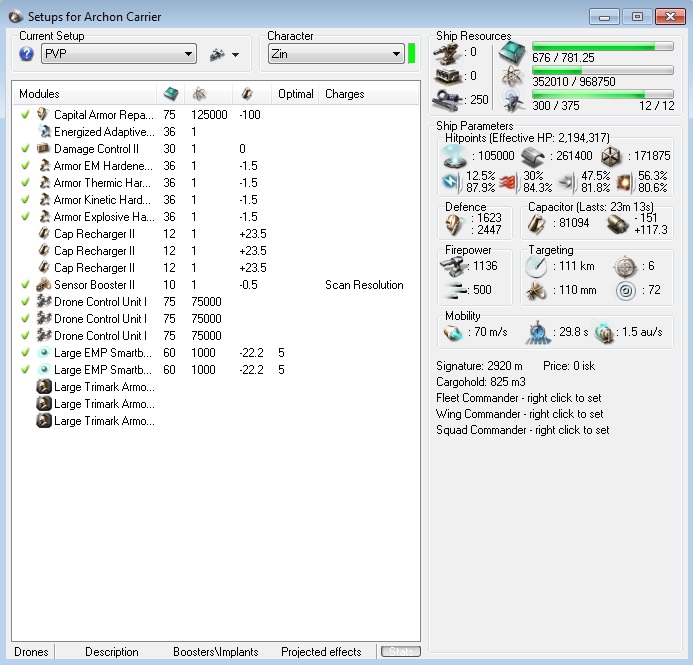This screenshot has height=665, width=693.
Task: Expand the arrow beside the ship icon
Action: (236, 55)
